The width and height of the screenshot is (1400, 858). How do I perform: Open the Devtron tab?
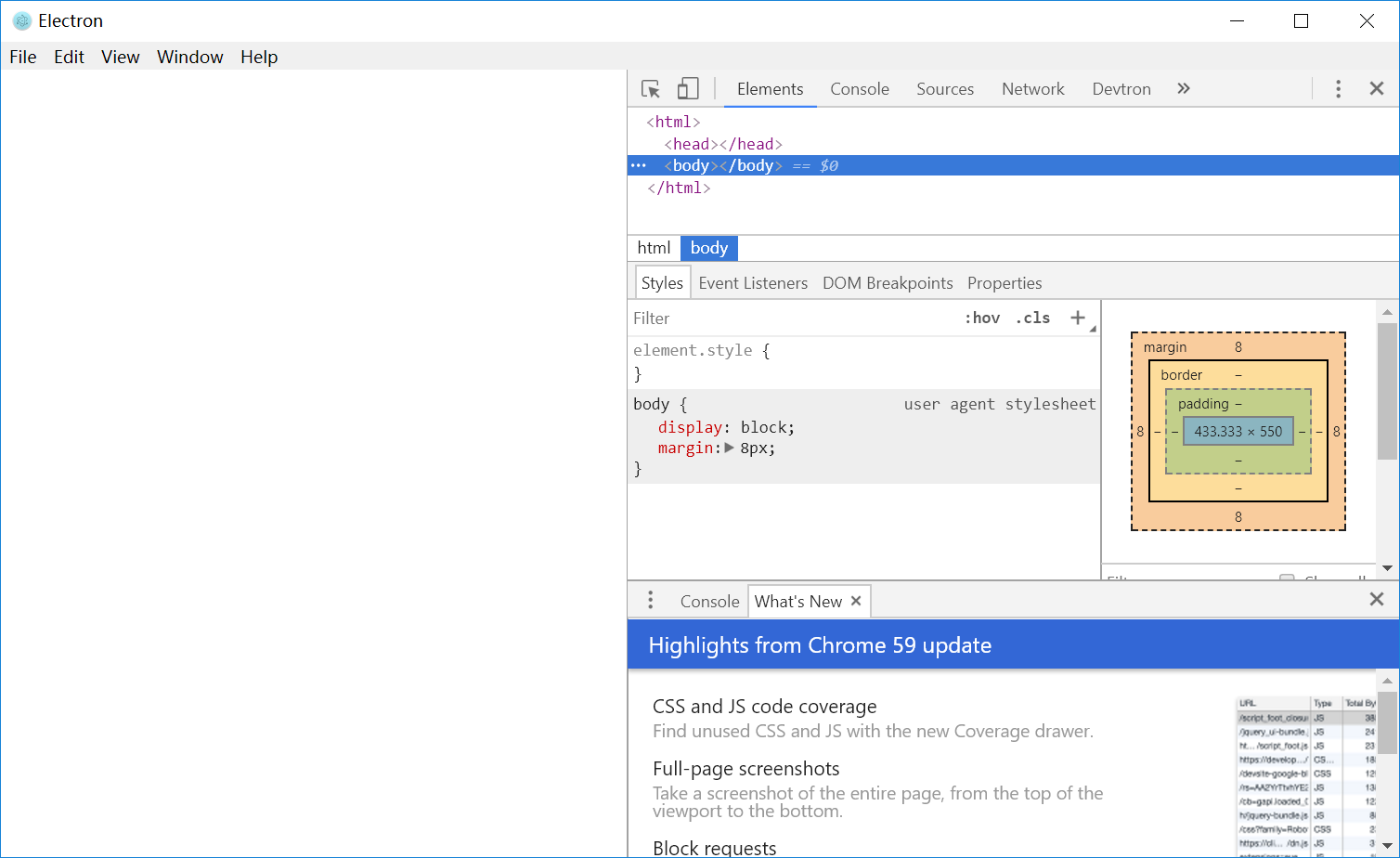[x=1121, y=89]
